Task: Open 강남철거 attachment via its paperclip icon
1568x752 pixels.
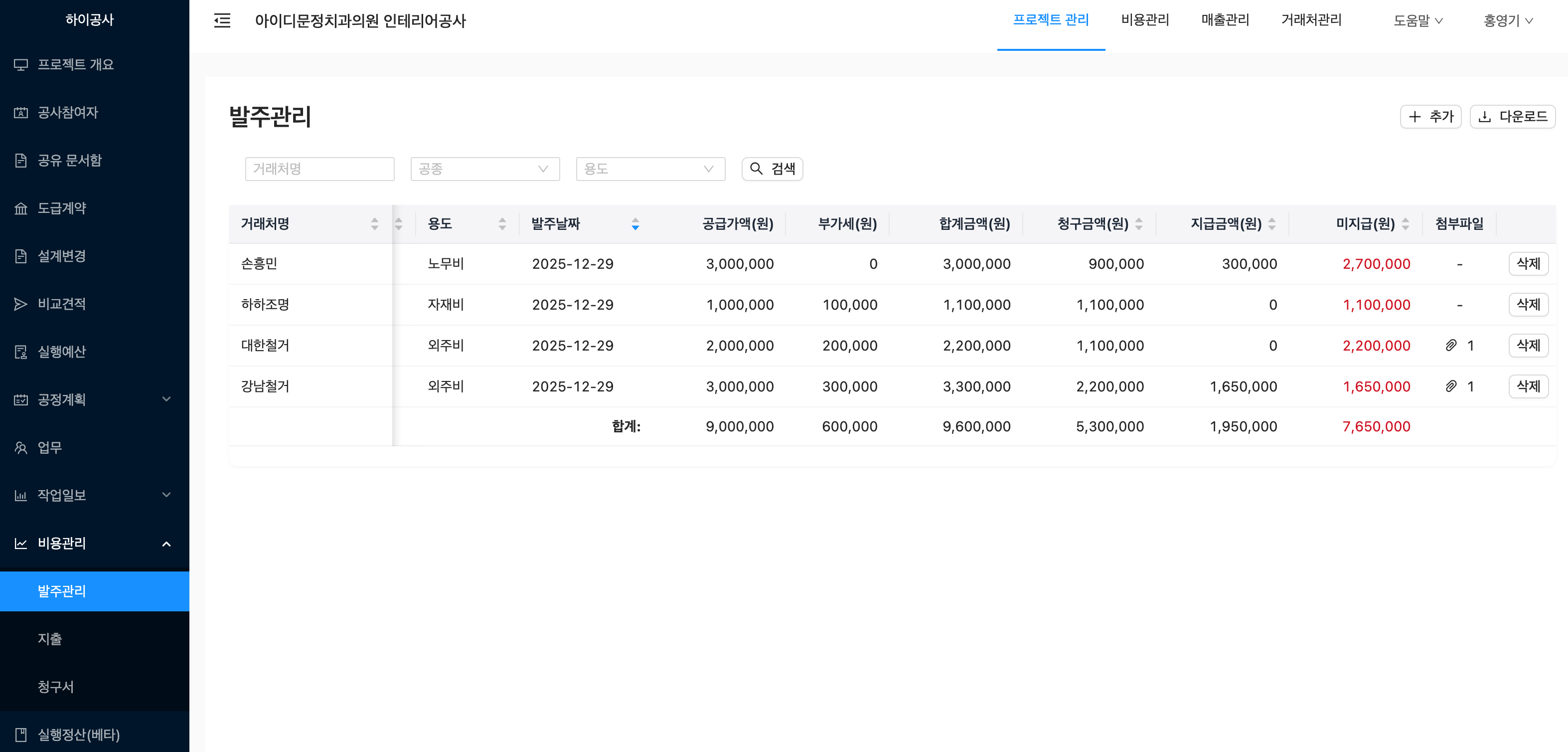Action: (x=1451, y=386)
